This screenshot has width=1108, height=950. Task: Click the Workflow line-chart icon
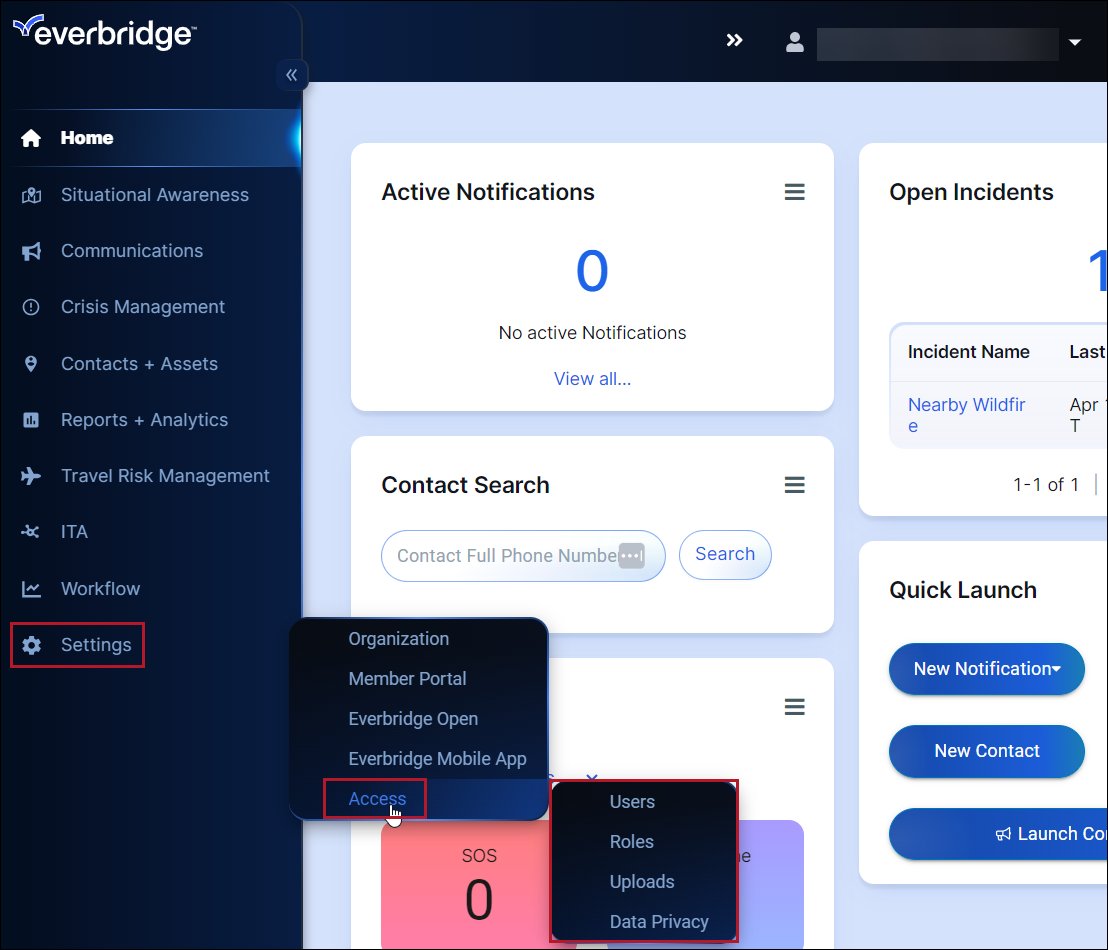coord(31,589)
